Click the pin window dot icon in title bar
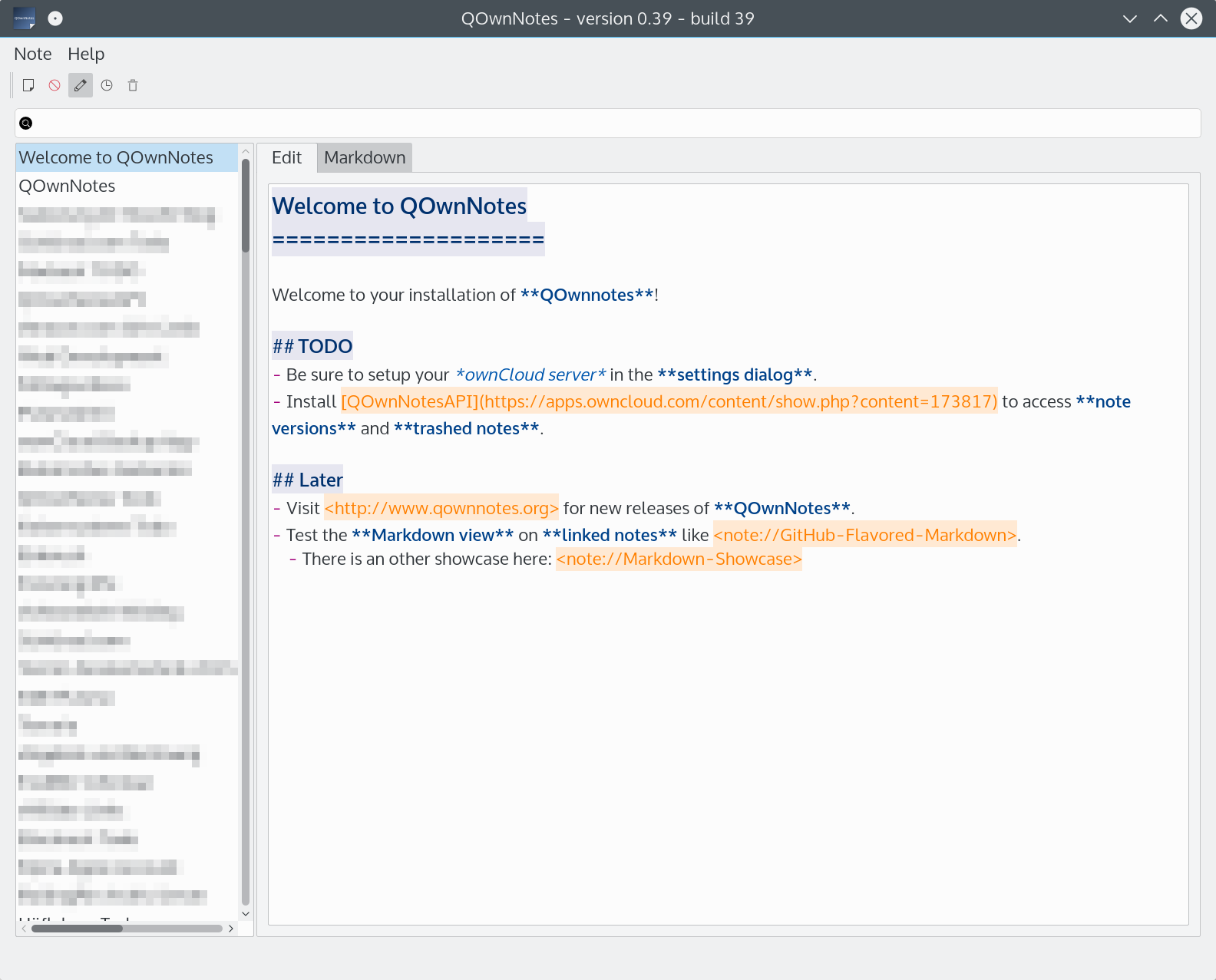Screen dimensions: 1216x980 [x=55, y=18]
